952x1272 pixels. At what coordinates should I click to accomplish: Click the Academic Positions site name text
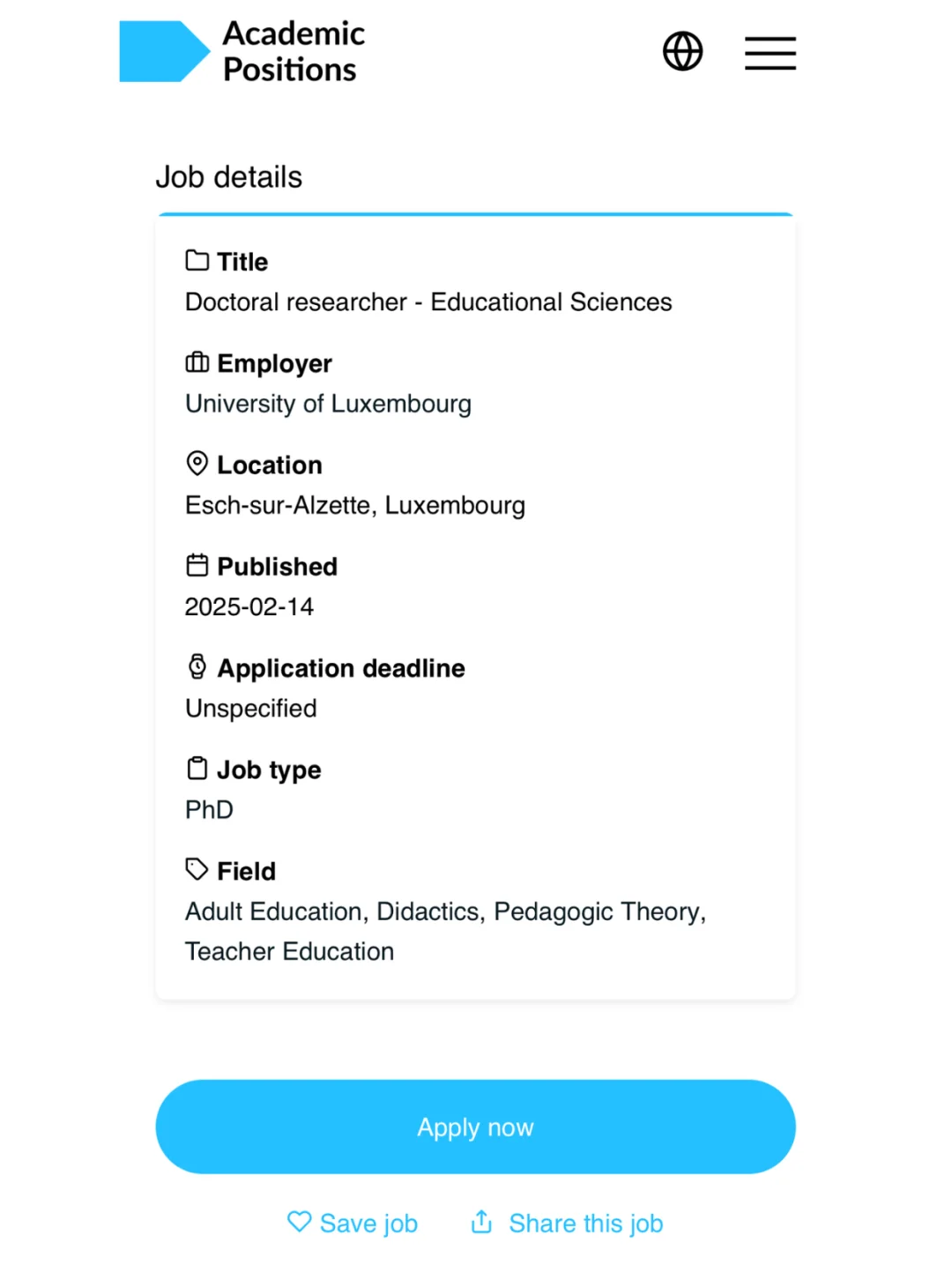(x=294, y=51)
